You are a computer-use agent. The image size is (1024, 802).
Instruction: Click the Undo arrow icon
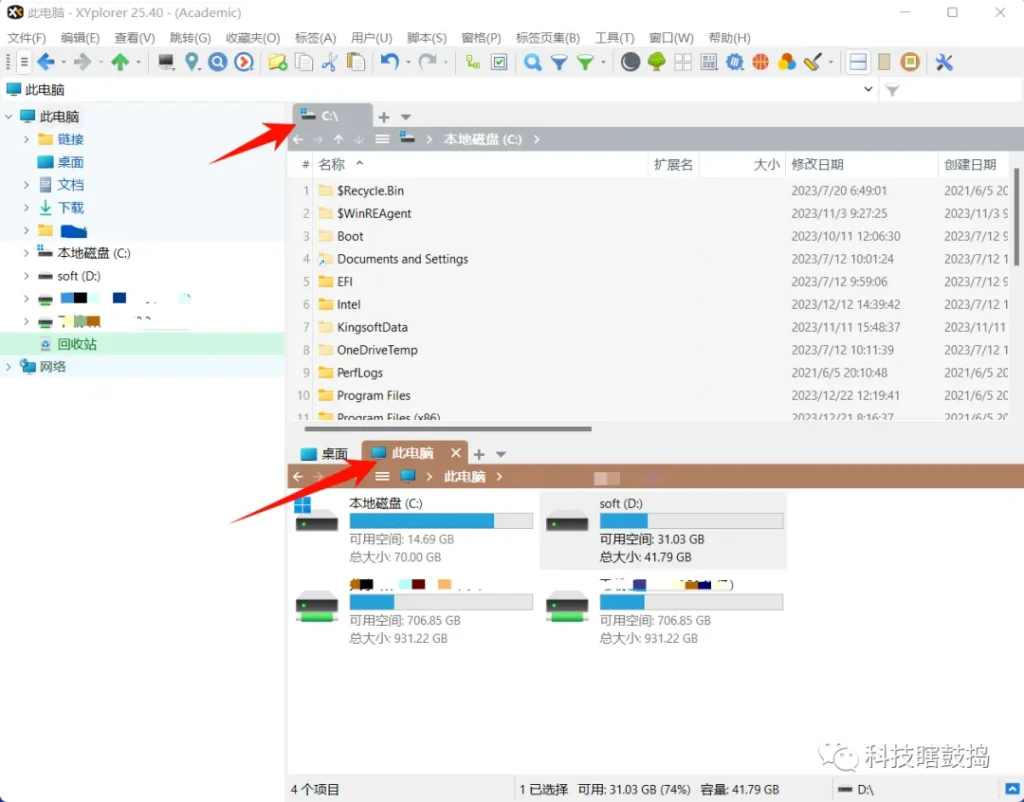point(389,62)
